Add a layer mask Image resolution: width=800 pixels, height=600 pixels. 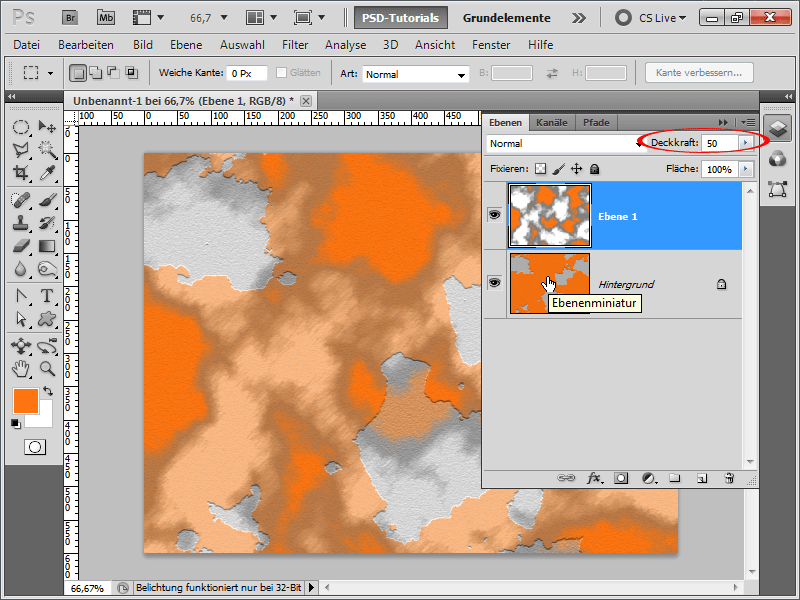pos(621,478)
